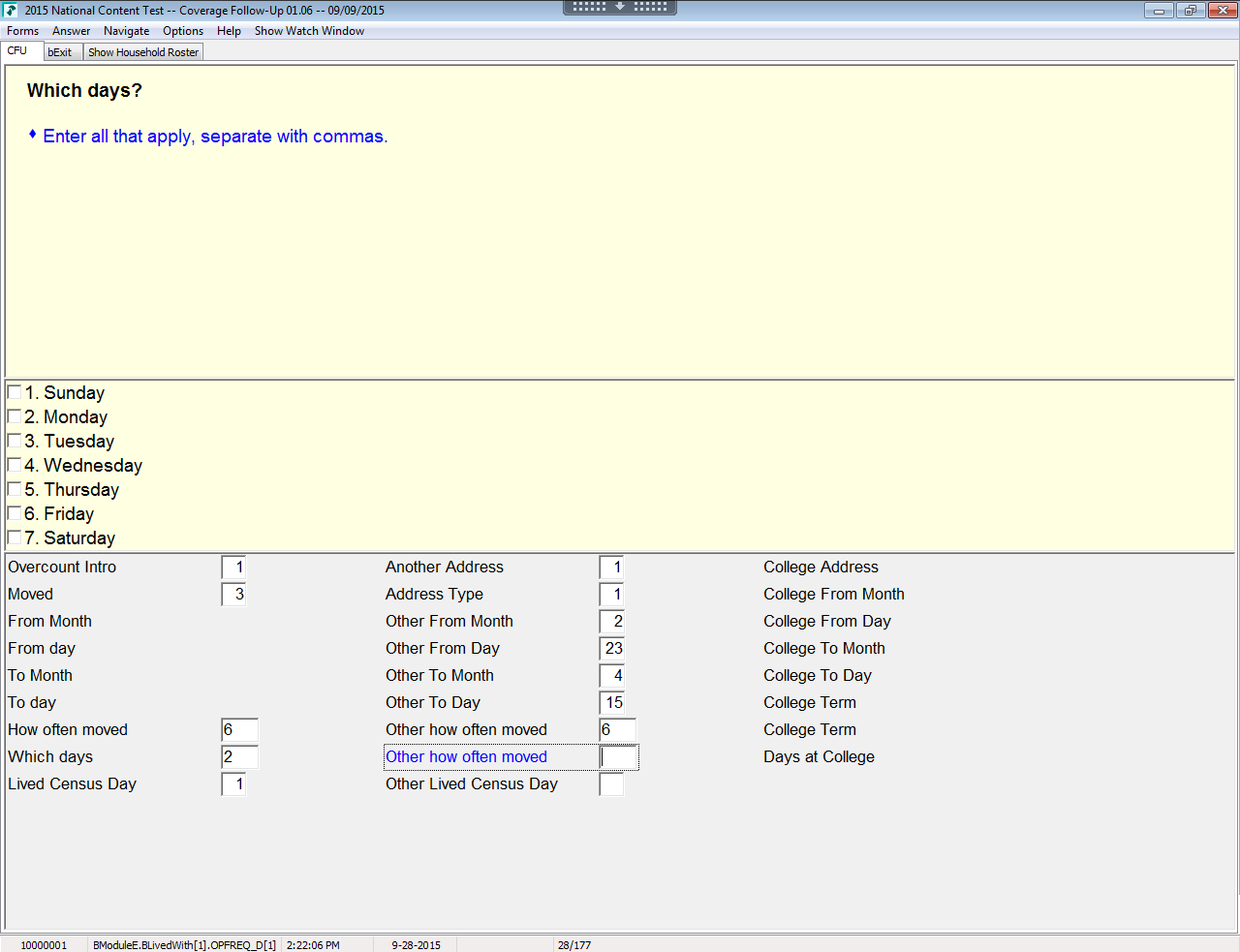Image resolution: width=1240 pixels, height=952 pixels.
Task: Switch to the CFU tab
Action: [x=17, y=51]
